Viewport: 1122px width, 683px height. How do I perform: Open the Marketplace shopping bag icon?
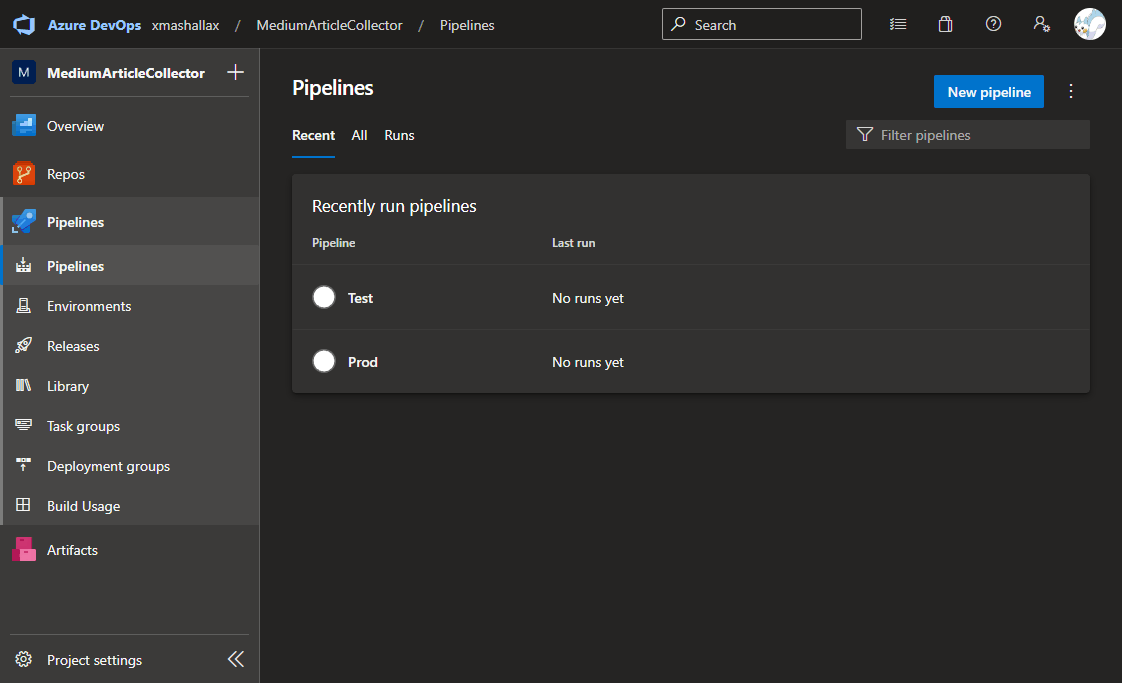point(945,23)
